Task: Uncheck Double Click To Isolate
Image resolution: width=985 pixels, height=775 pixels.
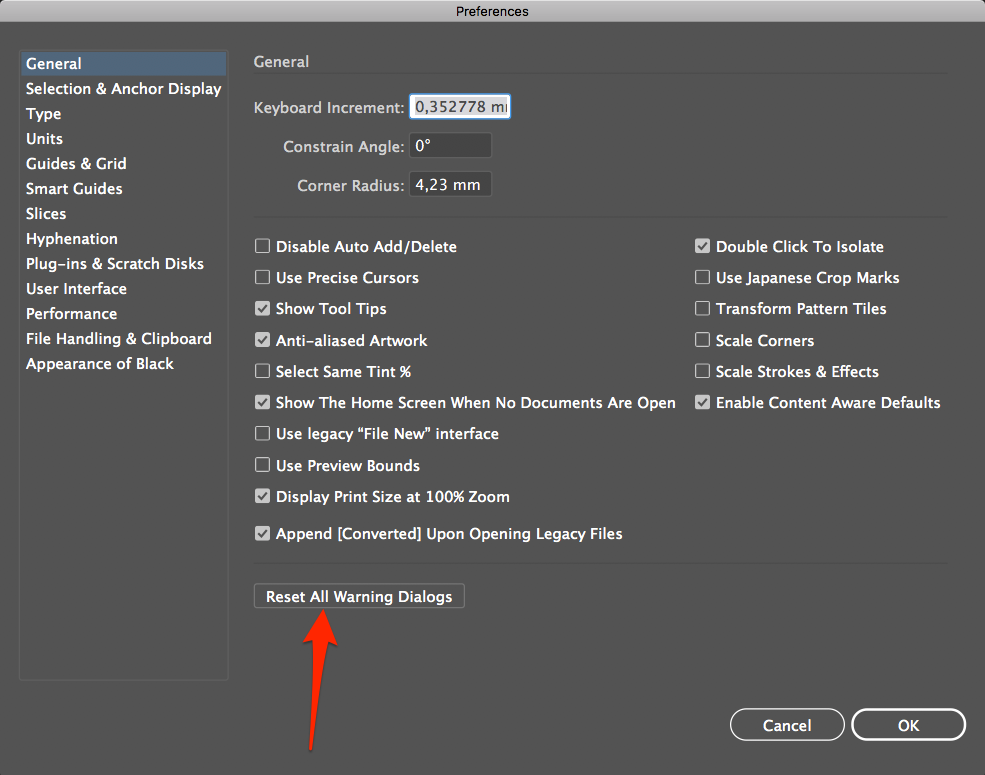Action: [703, 247]
